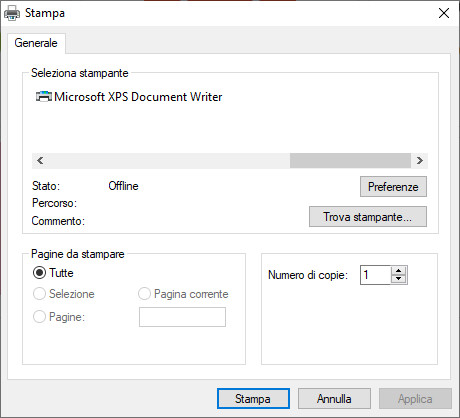460x418 pixels.
Task: Focus the Numero di copie field
Action: coord(375,275)
